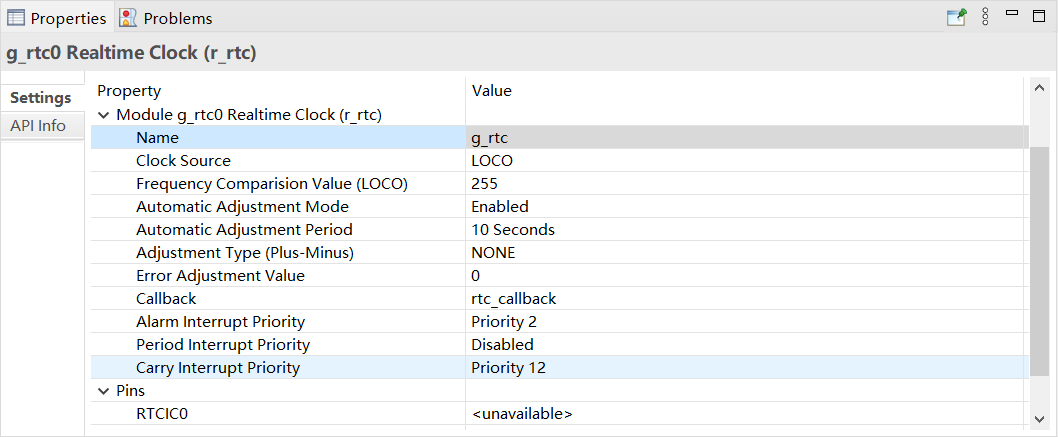
Task: Open the API Info side tab
Action: (38, 125)
